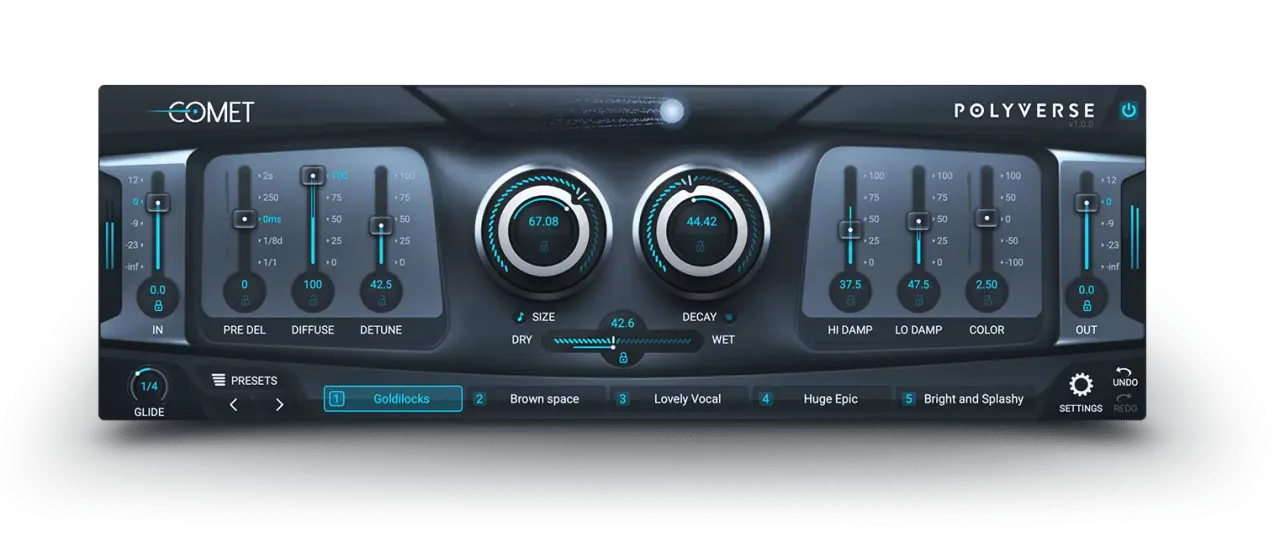The width and height of the screenshot is (1280, 538).
Task: Click the Size knob
Action: pos(543,229)
